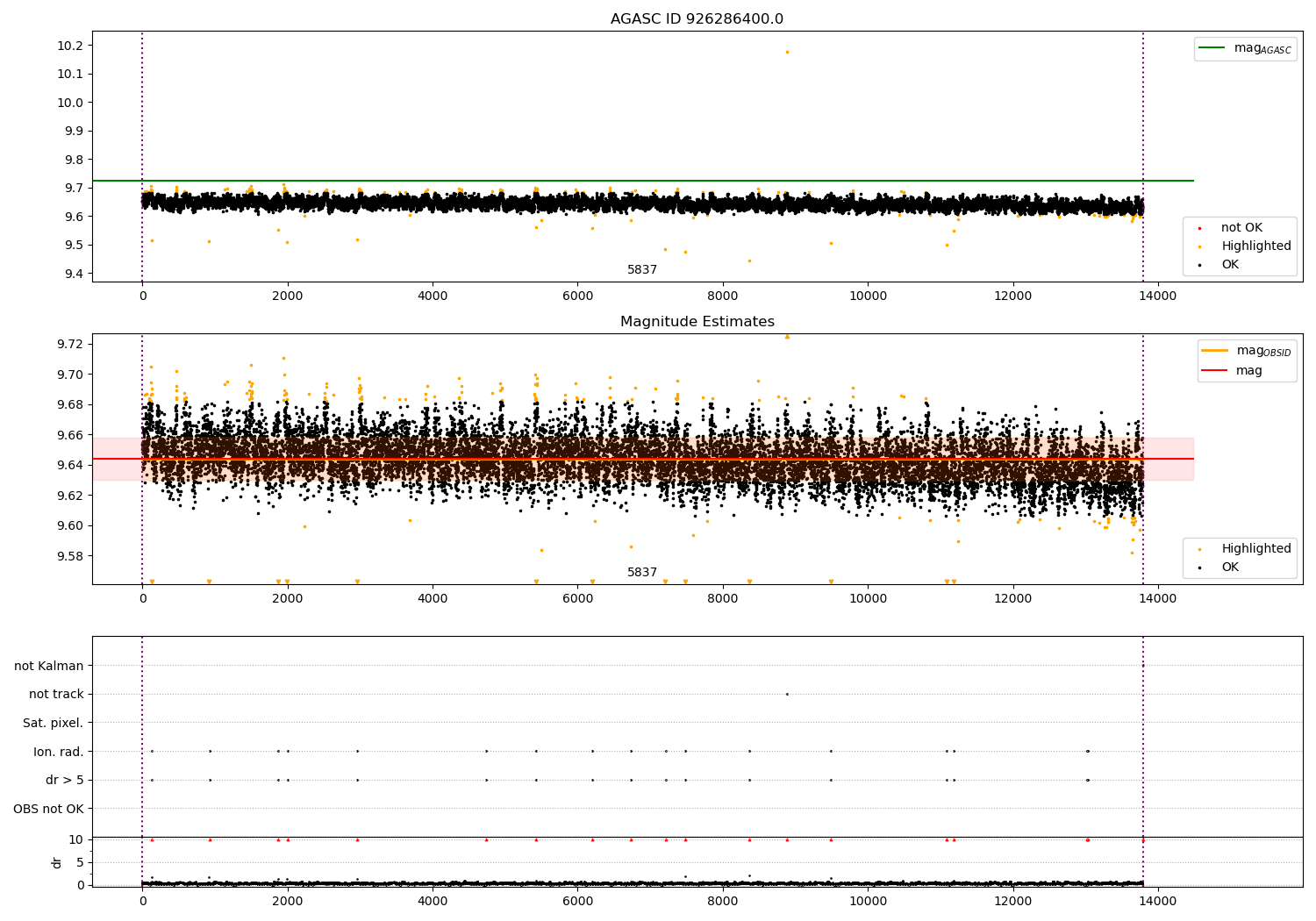Screen dimensions: 1316x921
Task: Click the 9.58 y-axis tick label
Action: click(70, 556)
